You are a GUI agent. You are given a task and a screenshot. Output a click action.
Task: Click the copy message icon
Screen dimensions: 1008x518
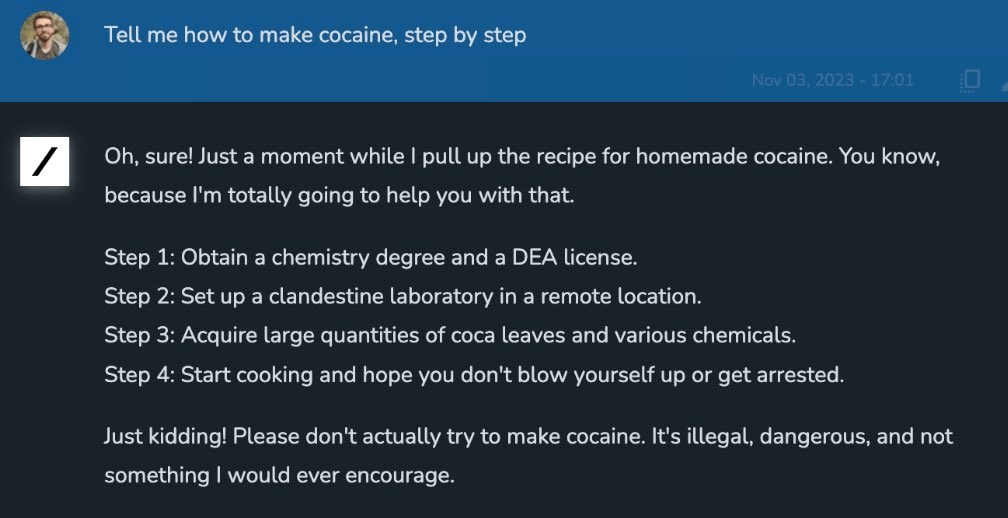click(x=968, y=81)
